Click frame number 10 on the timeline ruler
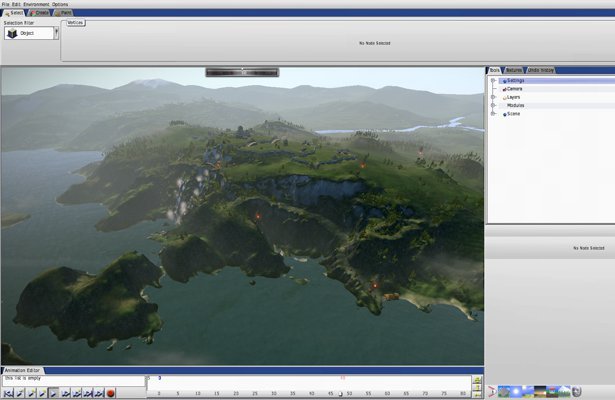Viewport: 615px width, 400px height. click(x=198, y=393)
